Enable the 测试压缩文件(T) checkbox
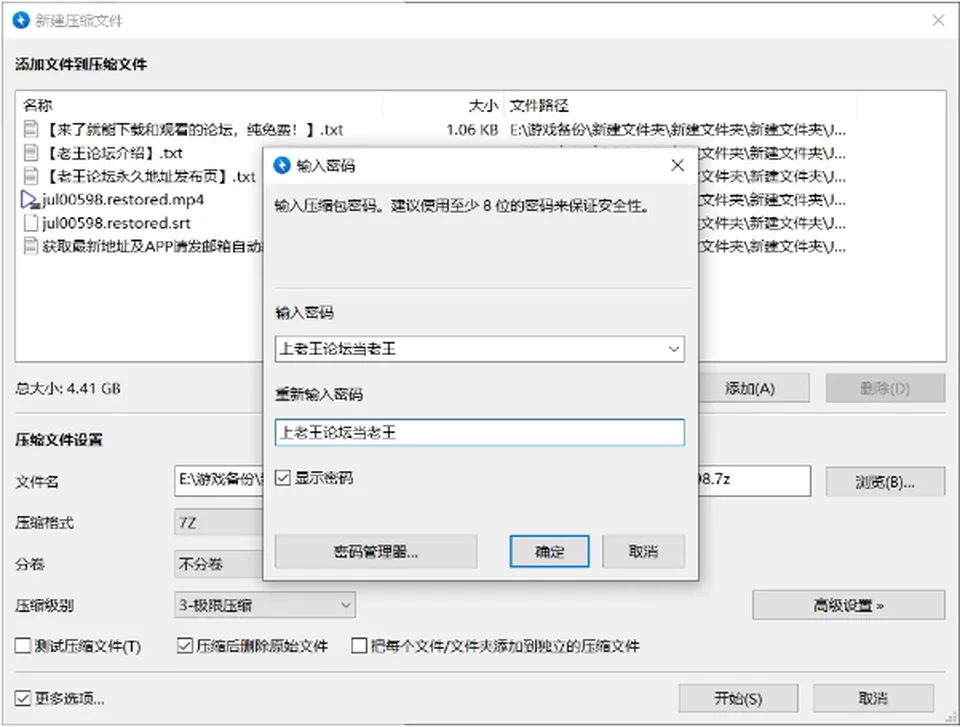960x727 pixels. click(23, 646)
